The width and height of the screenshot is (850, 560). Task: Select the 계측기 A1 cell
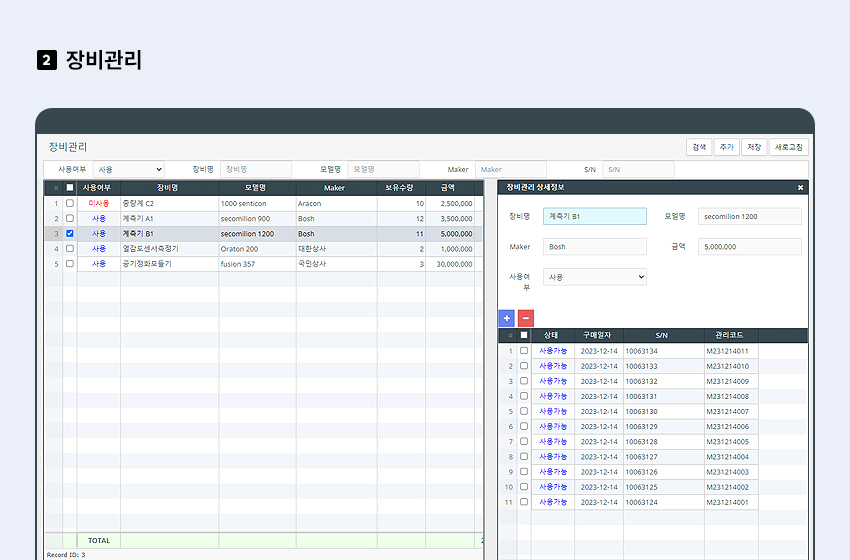pos(169,218)
